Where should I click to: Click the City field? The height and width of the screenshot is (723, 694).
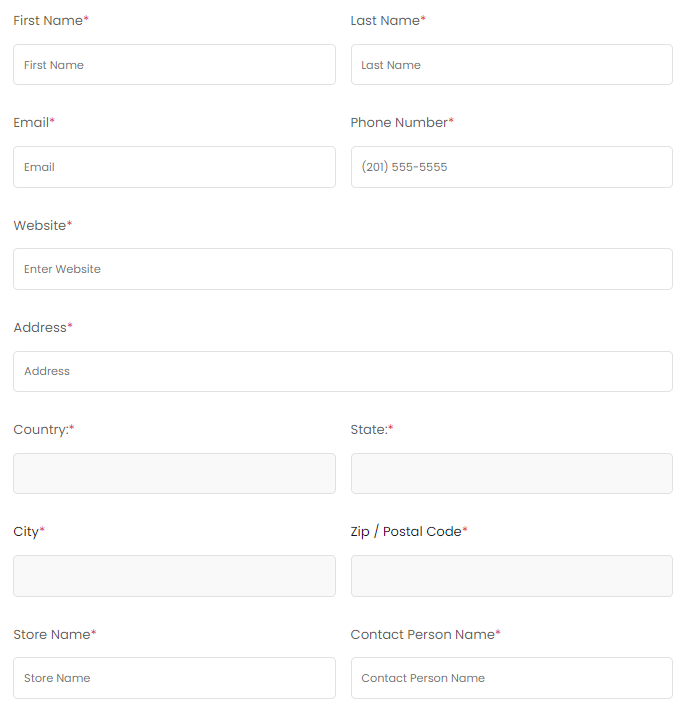[174, 576]
